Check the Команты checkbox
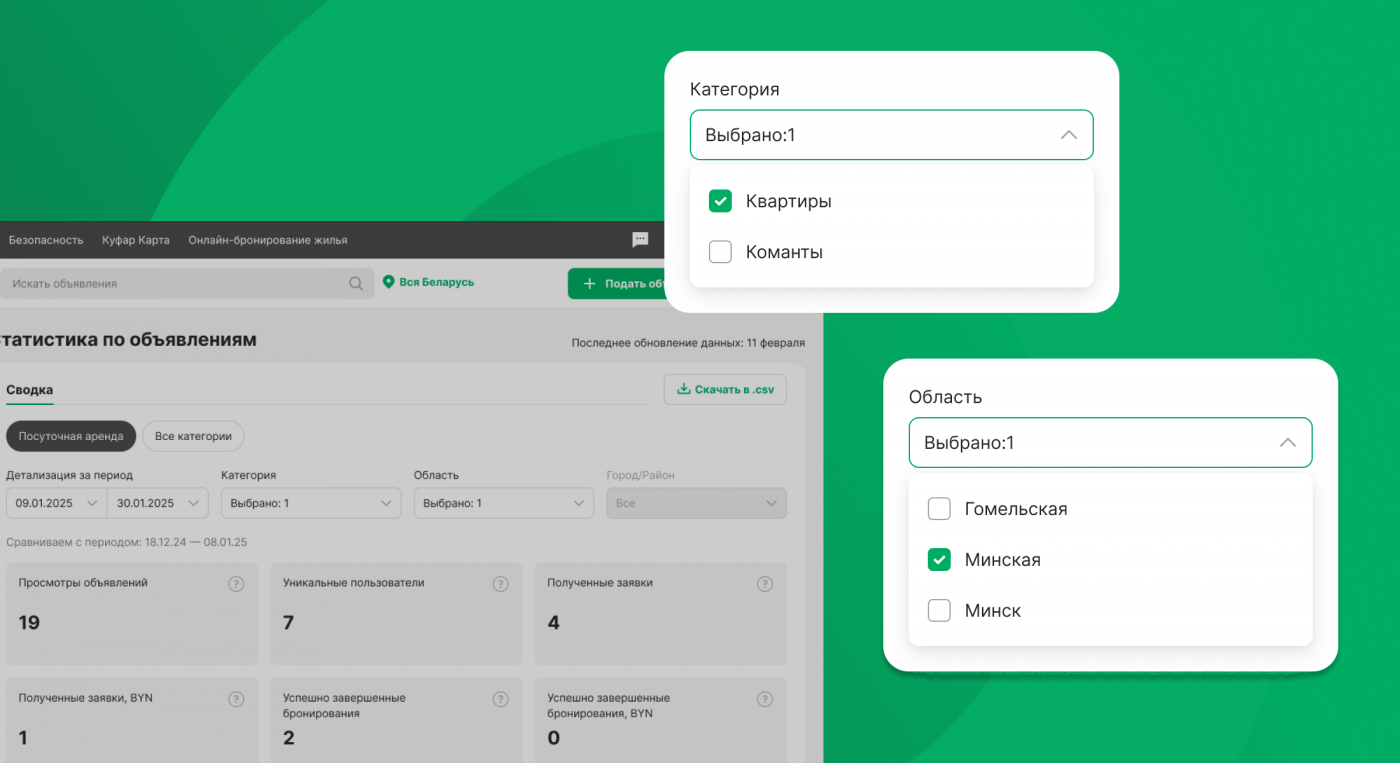The image size is (1400, 763). click(x=720, y=252)
